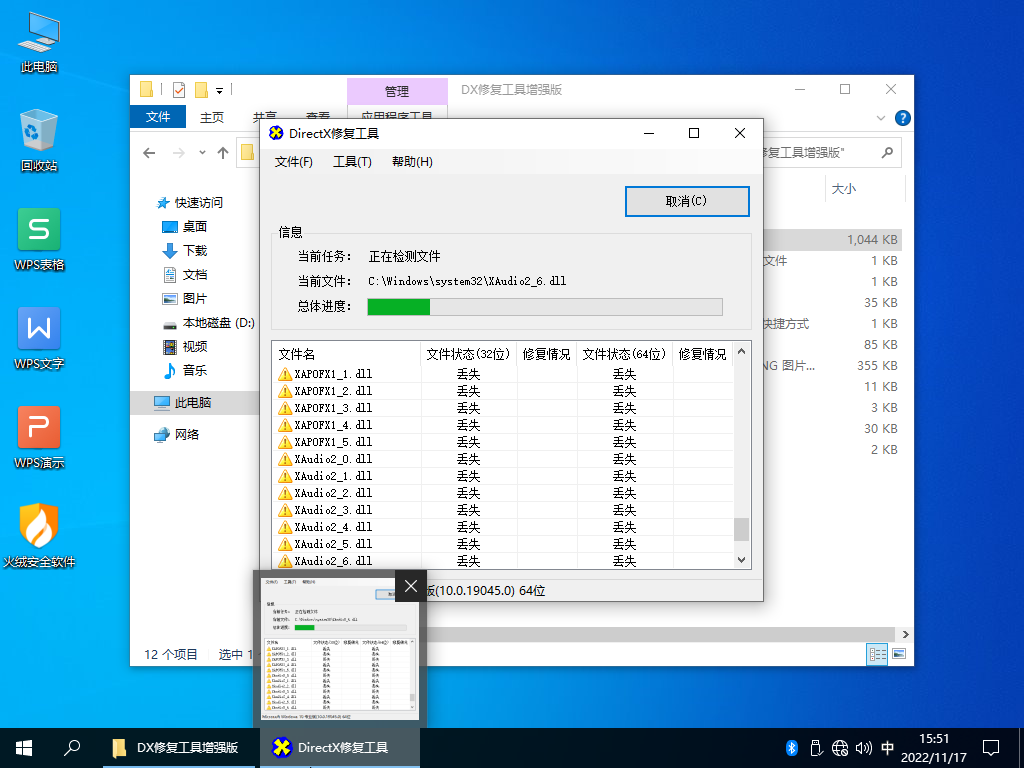Viewport: 1024px width, 768px height.
Task: Open Explorer 文件 ribbon tab
Action: click(x=158, y=117)
